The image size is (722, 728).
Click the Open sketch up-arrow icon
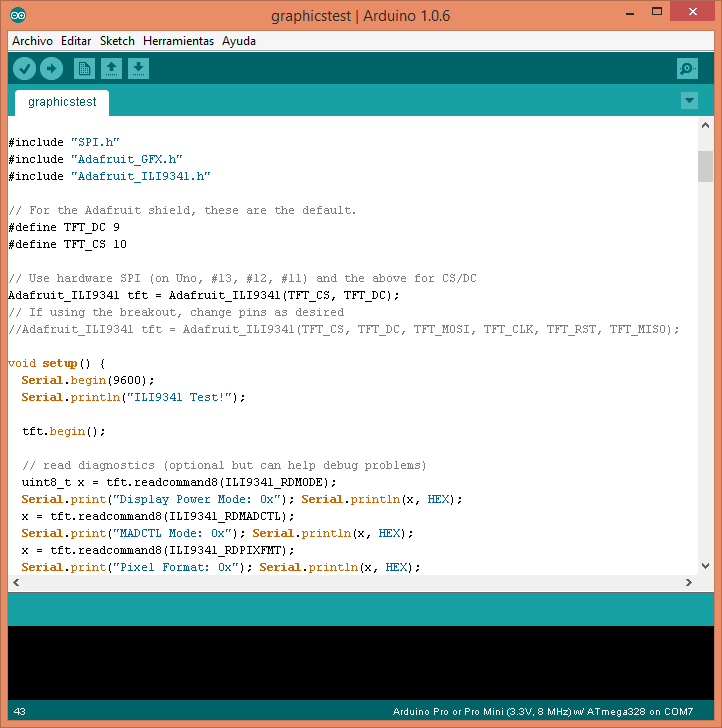[112, 68]
